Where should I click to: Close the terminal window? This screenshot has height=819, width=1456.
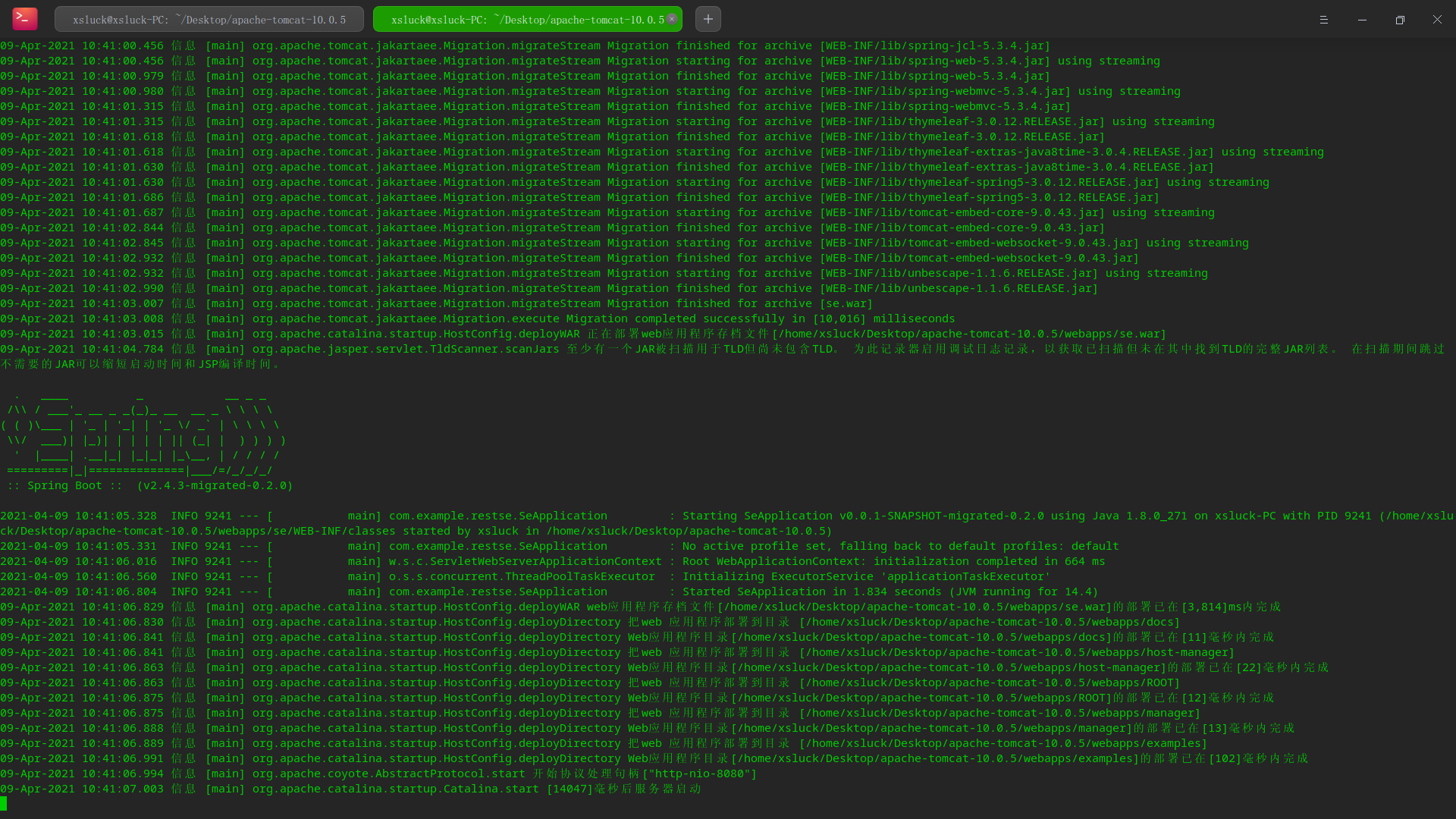[x=1437, y=20]
